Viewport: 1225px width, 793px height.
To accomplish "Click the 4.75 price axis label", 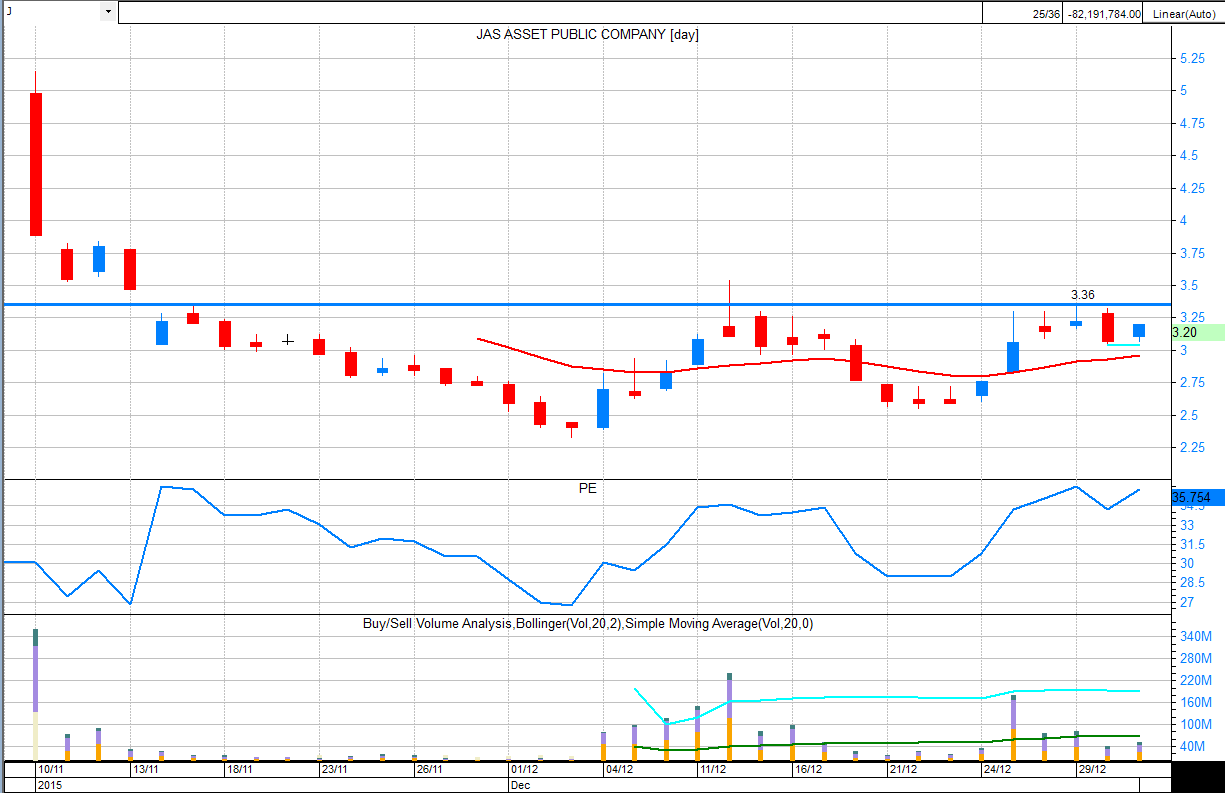I will (1192, 124).
